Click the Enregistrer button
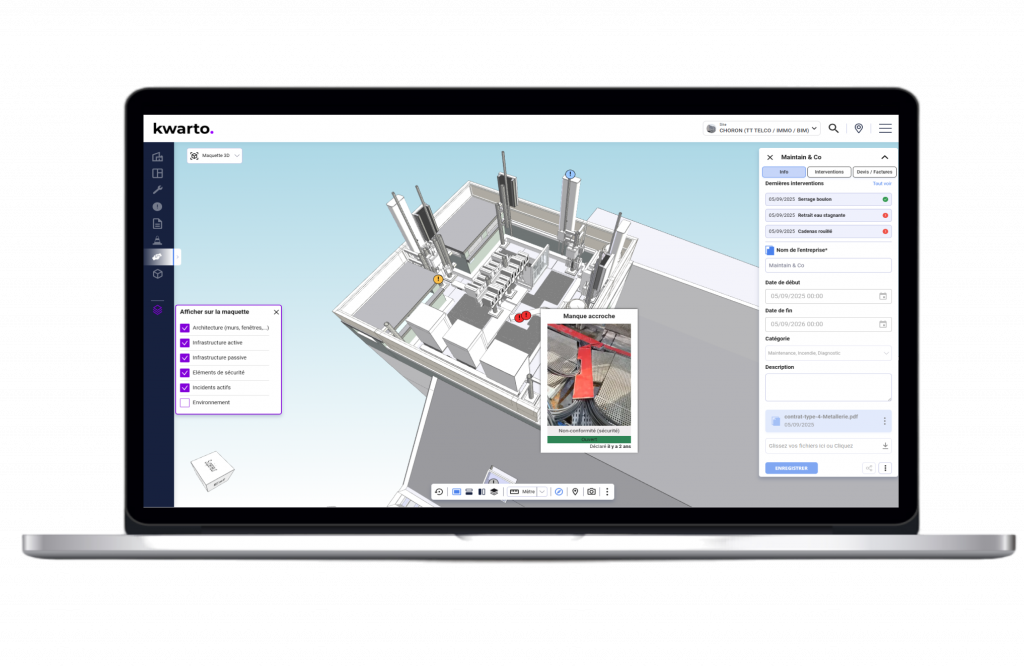The width and height of the screenshot is (1024, 666). 791,468
